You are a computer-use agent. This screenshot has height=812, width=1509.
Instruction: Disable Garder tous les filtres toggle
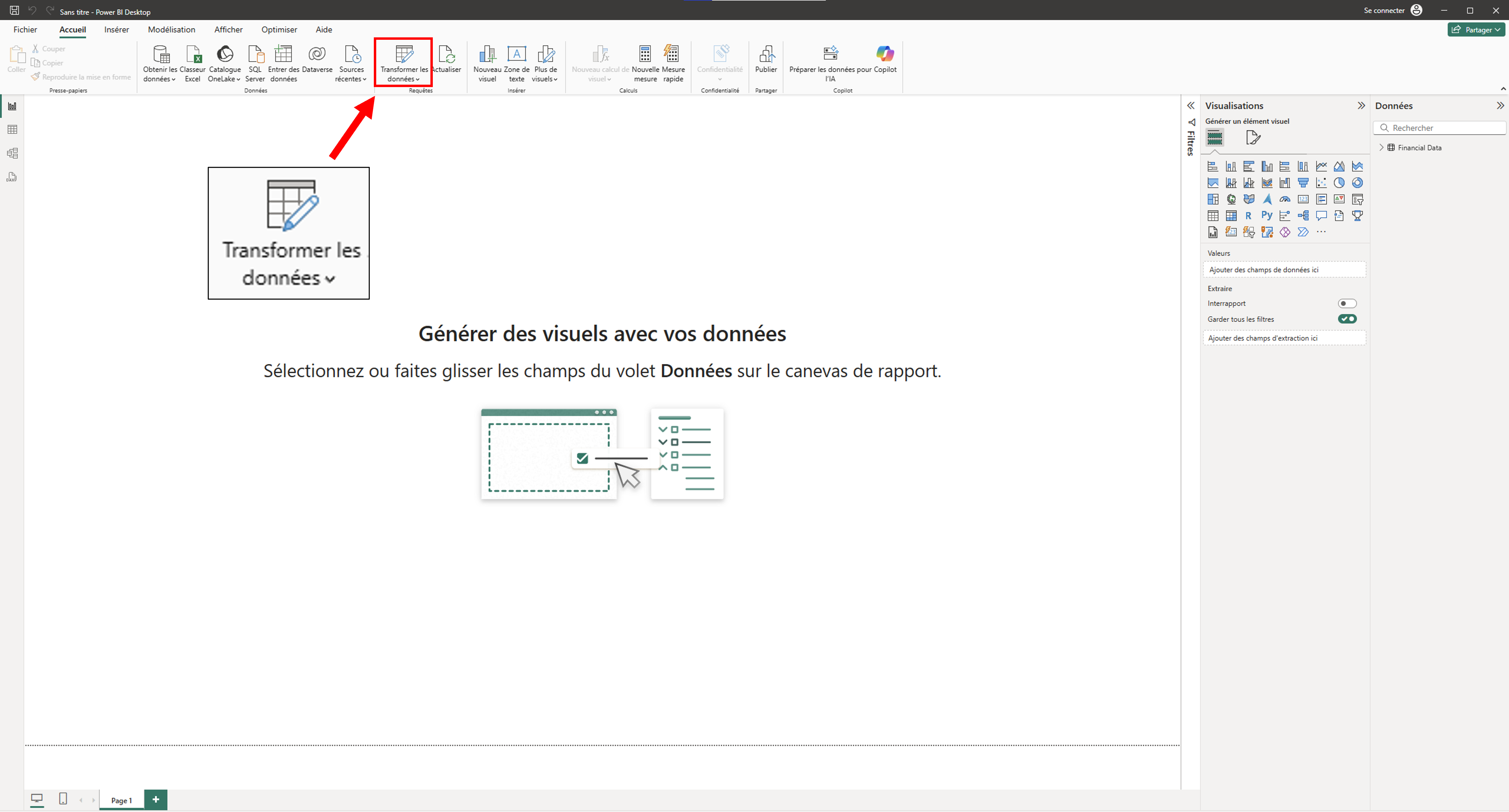click(1347, 319)
